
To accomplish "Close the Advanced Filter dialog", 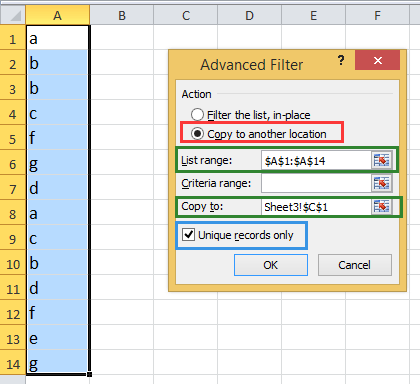I will (377, 60).
